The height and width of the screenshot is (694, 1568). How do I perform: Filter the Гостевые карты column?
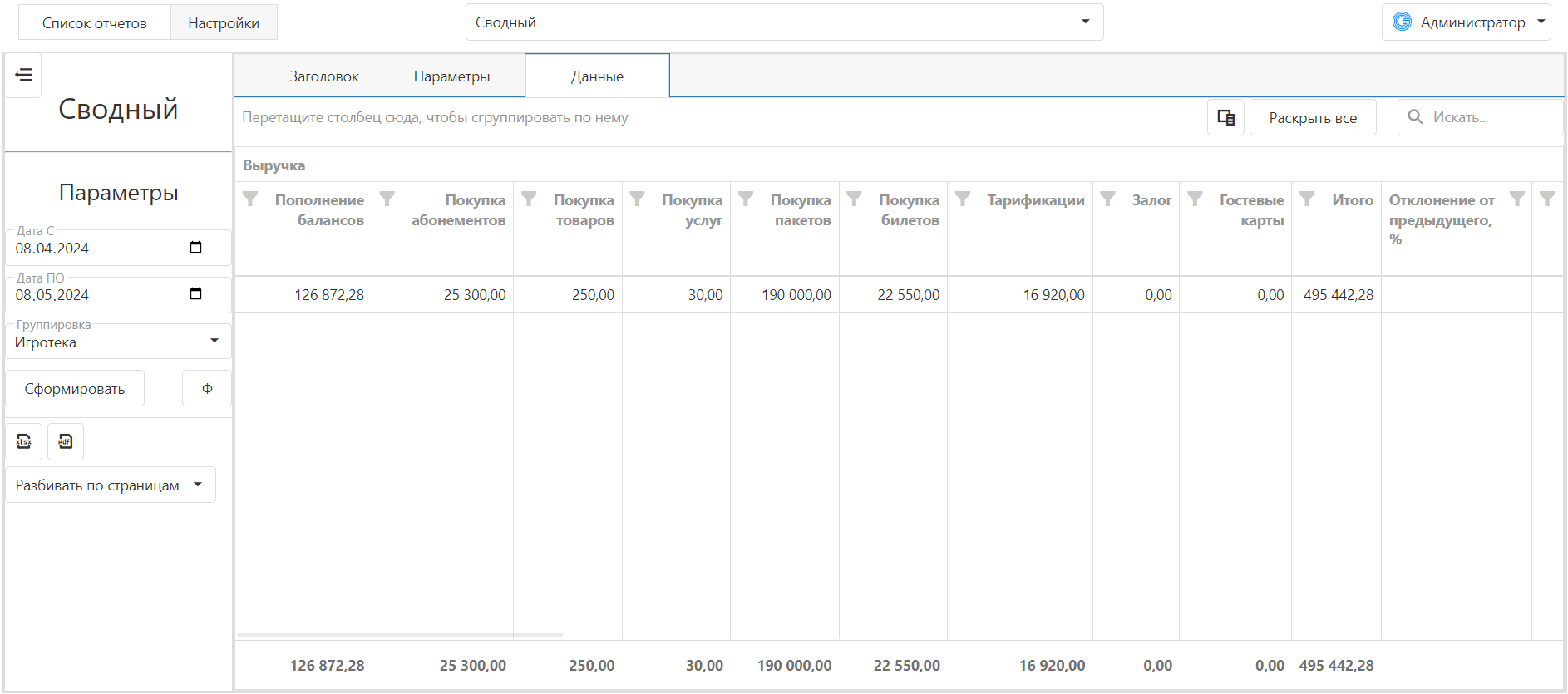pos(1195,199)
